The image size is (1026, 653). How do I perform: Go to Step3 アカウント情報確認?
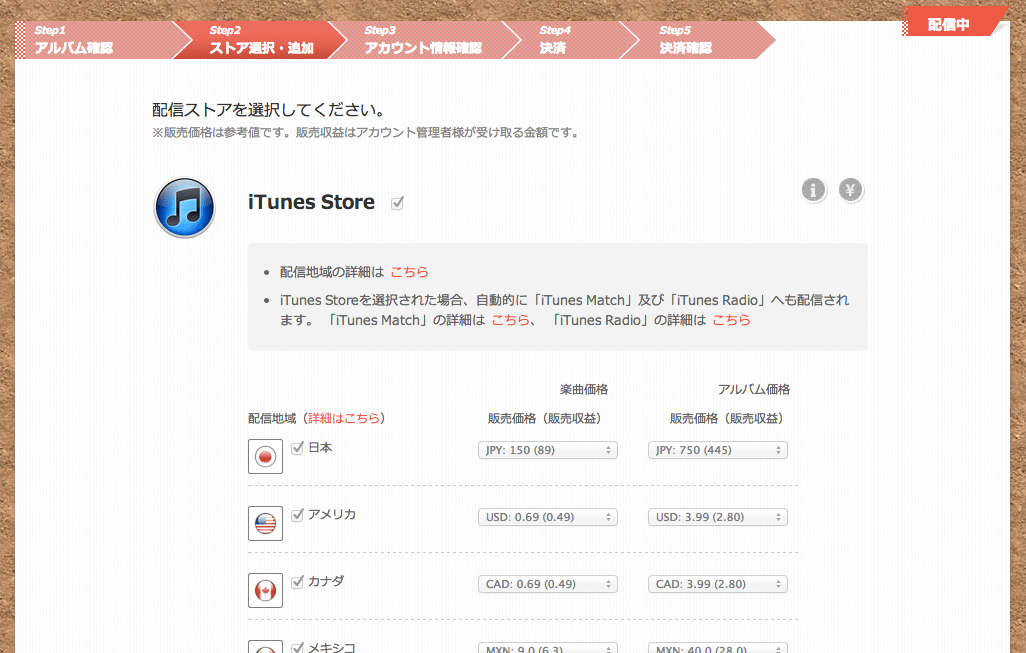[x=424, y=40]
